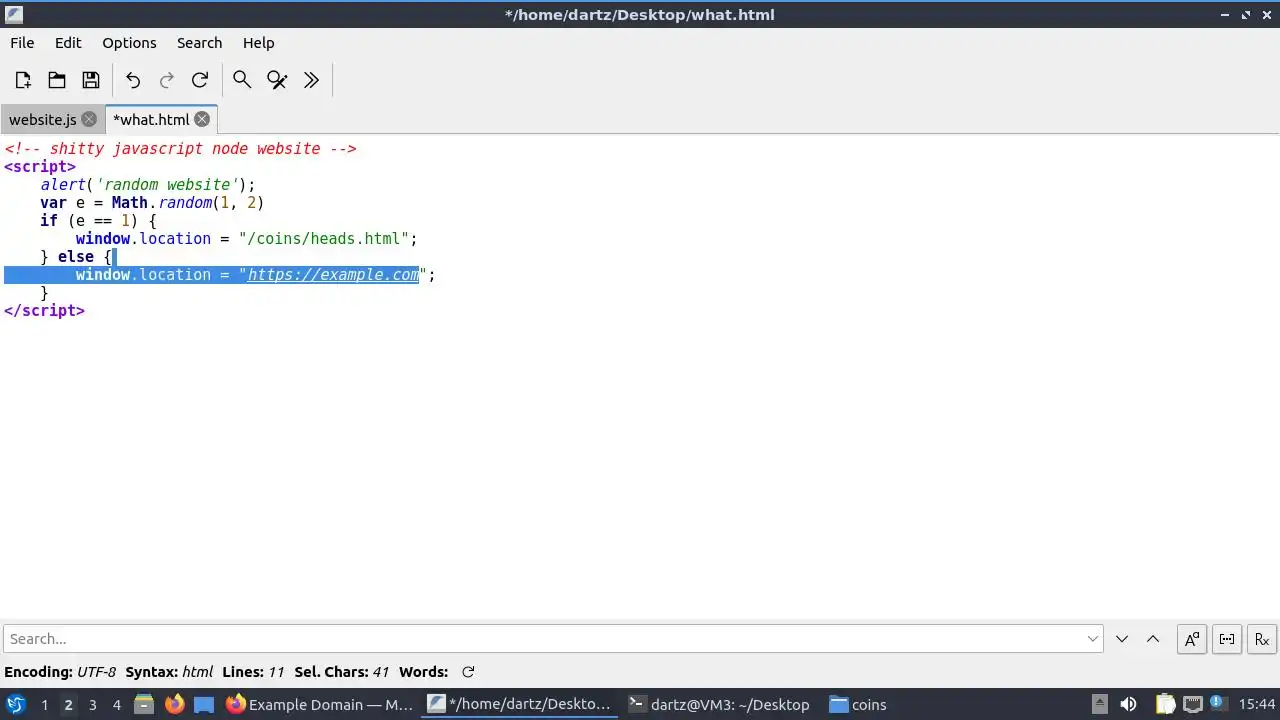Open the Edit menu
The height and width of the screenshot is (720, 1280).
click(68, 43)
